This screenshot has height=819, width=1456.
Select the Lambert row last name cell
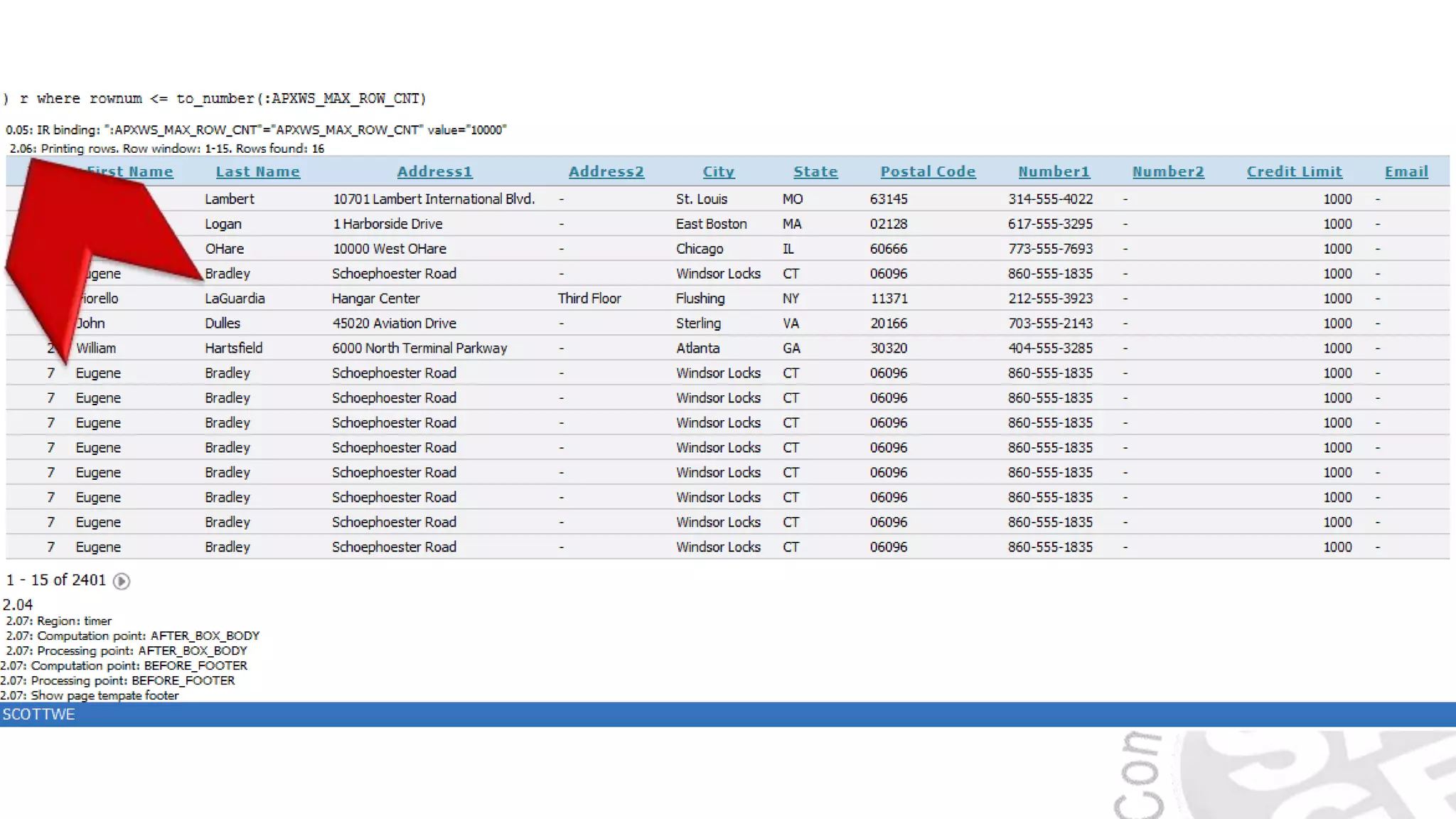229,199
